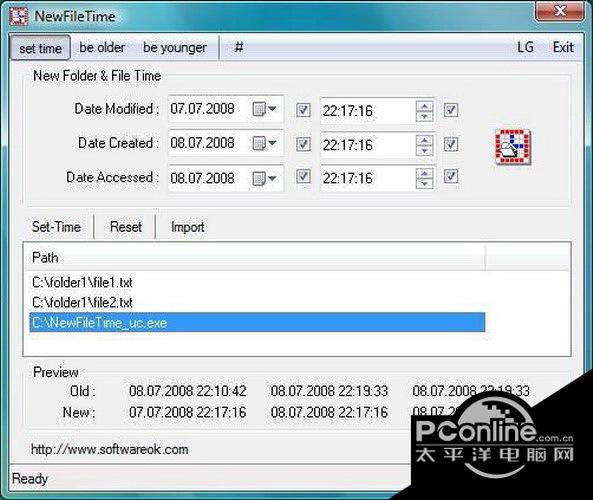Click old created value 08.07.2008 22:19:33
The image size is (593, 500).
pyautogui.click(x=329, y=391)
